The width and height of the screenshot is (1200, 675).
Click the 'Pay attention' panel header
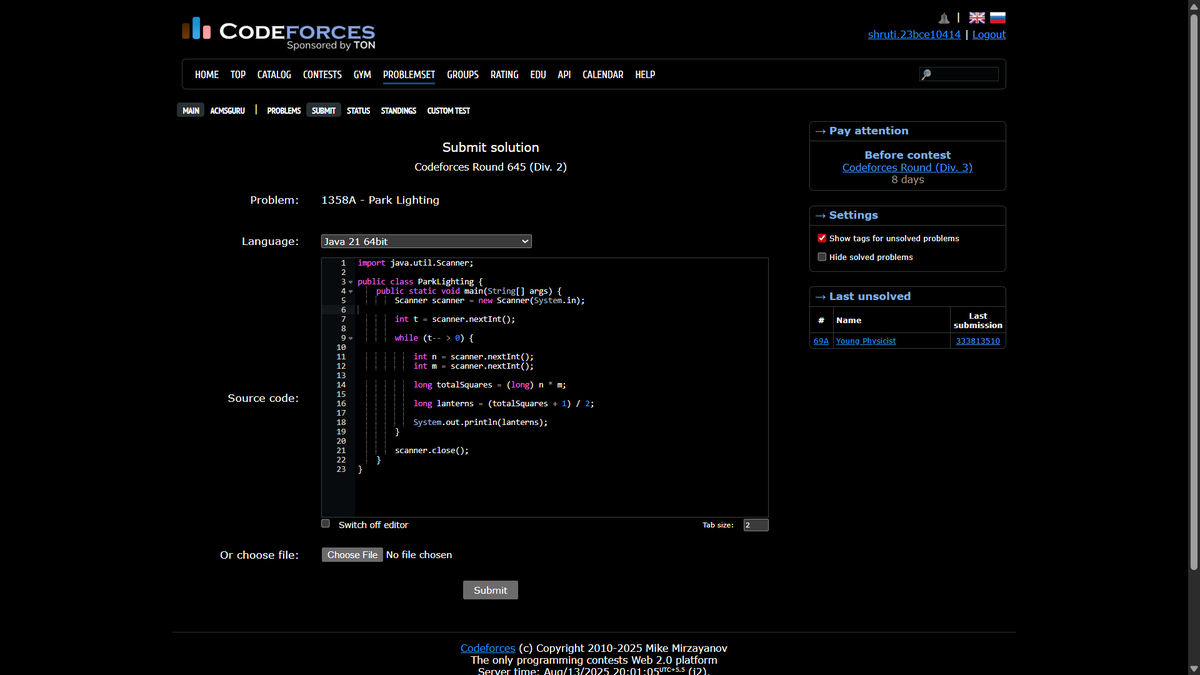pyautogui.click(x=907, y=131)
